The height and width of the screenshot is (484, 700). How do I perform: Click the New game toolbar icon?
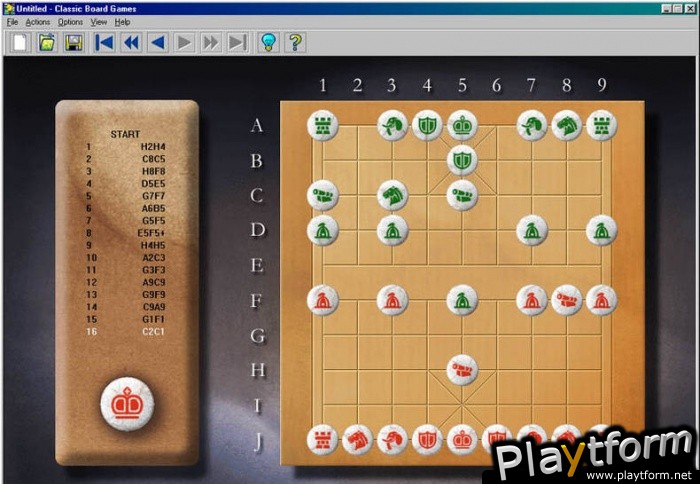coord(20,42)
